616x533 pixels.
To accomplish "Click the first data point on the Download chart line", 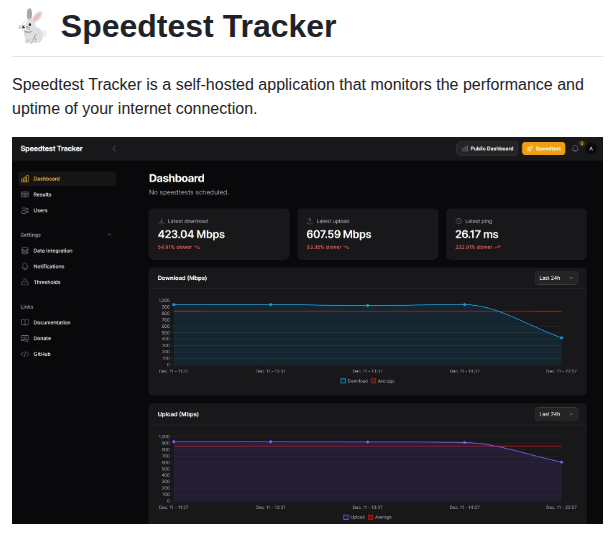I will tap(174, 305).
